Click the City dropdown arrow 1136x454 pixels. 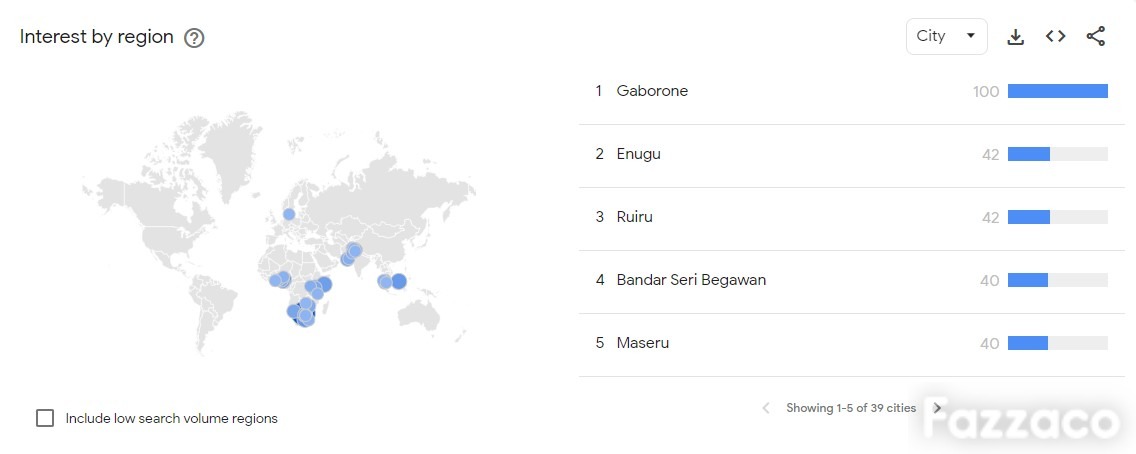971,36
